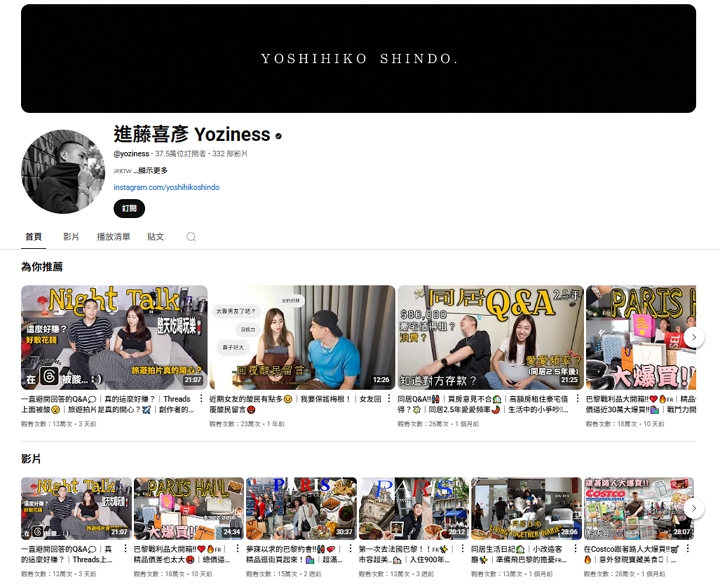Go to the 貼文 tab

pos(155,237)
